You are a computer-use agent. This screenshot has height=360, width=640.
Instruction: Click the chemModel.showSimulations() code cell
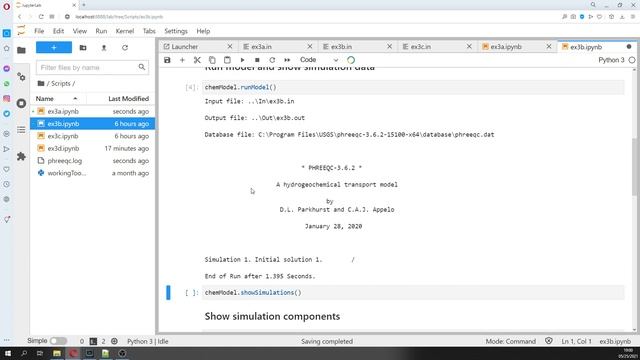[413, 293]
